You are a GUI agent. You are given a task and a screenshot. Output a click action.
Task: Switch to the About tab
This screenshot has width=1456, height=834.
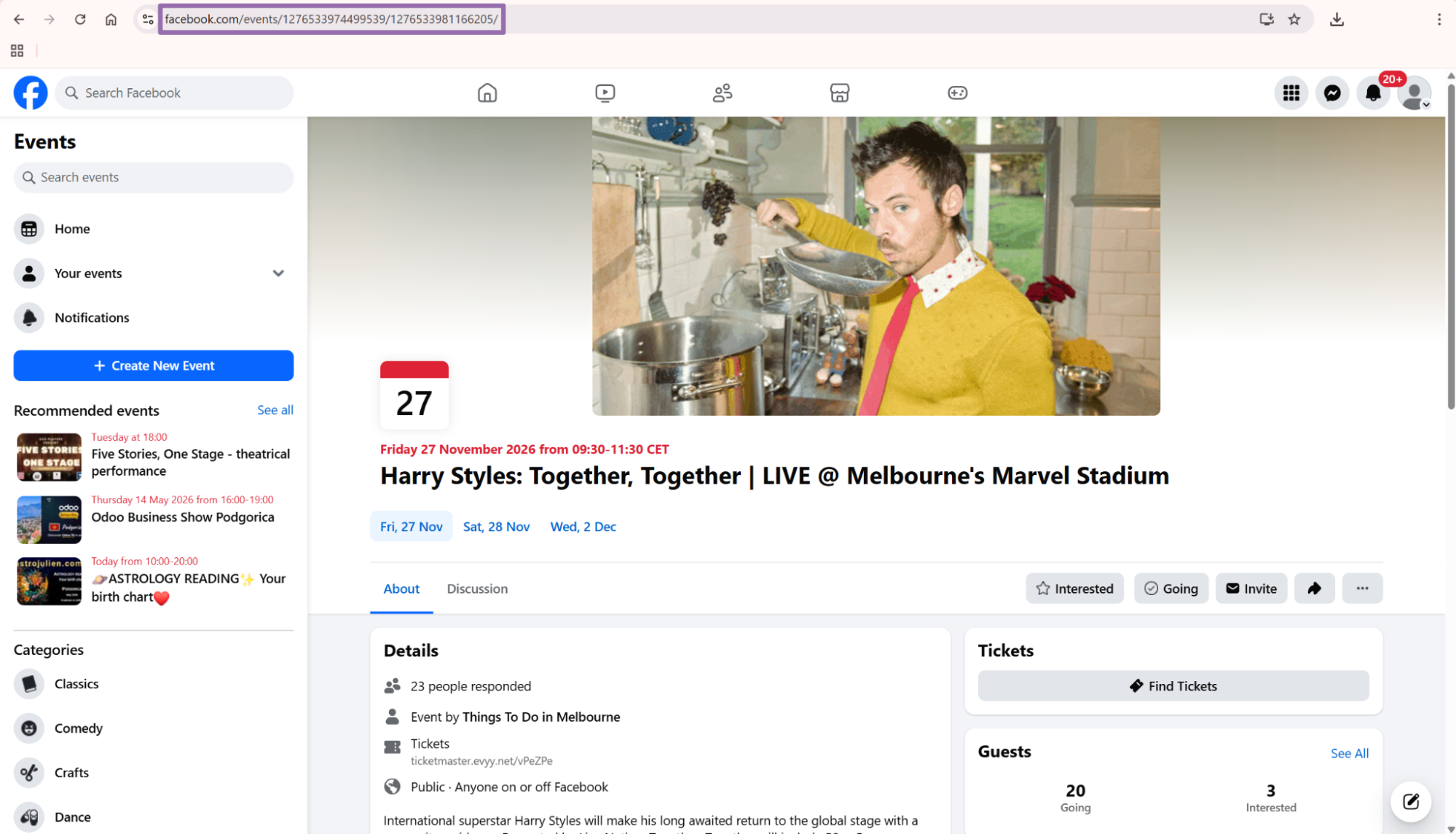coord(401,589)
